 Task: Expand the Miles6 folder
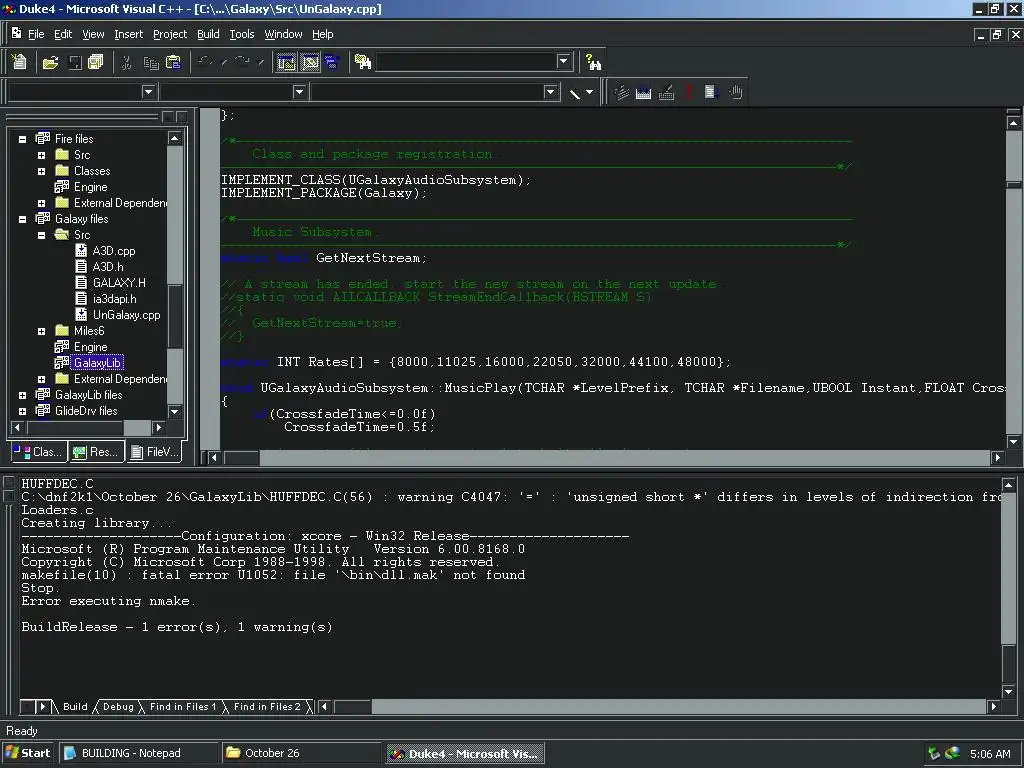pyautogui.click(x=41, y=331)
